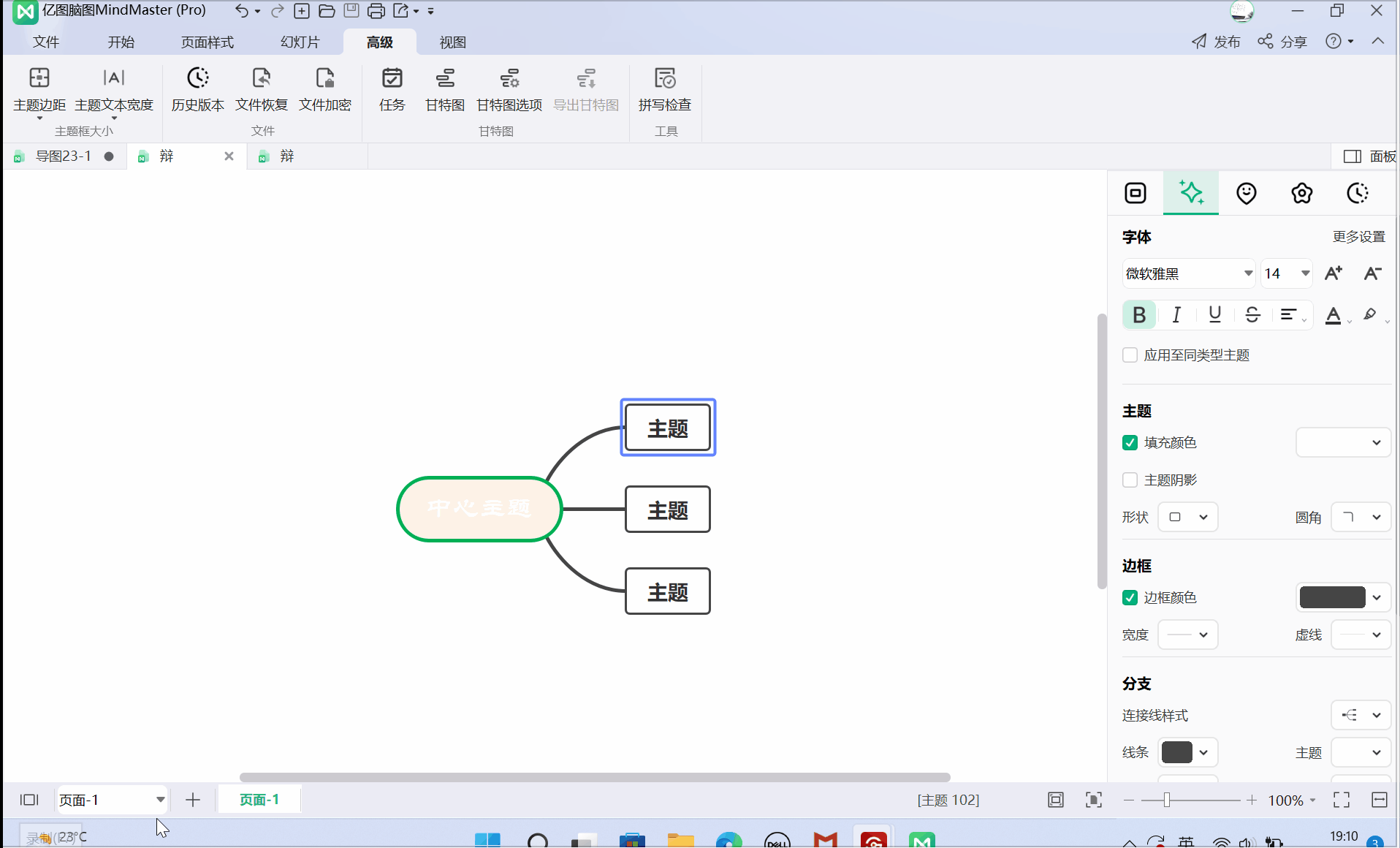The width and height of the screenshot is (1400, 848).
Task: Enter fullscreen with status bar icon
Action: 1342,800
